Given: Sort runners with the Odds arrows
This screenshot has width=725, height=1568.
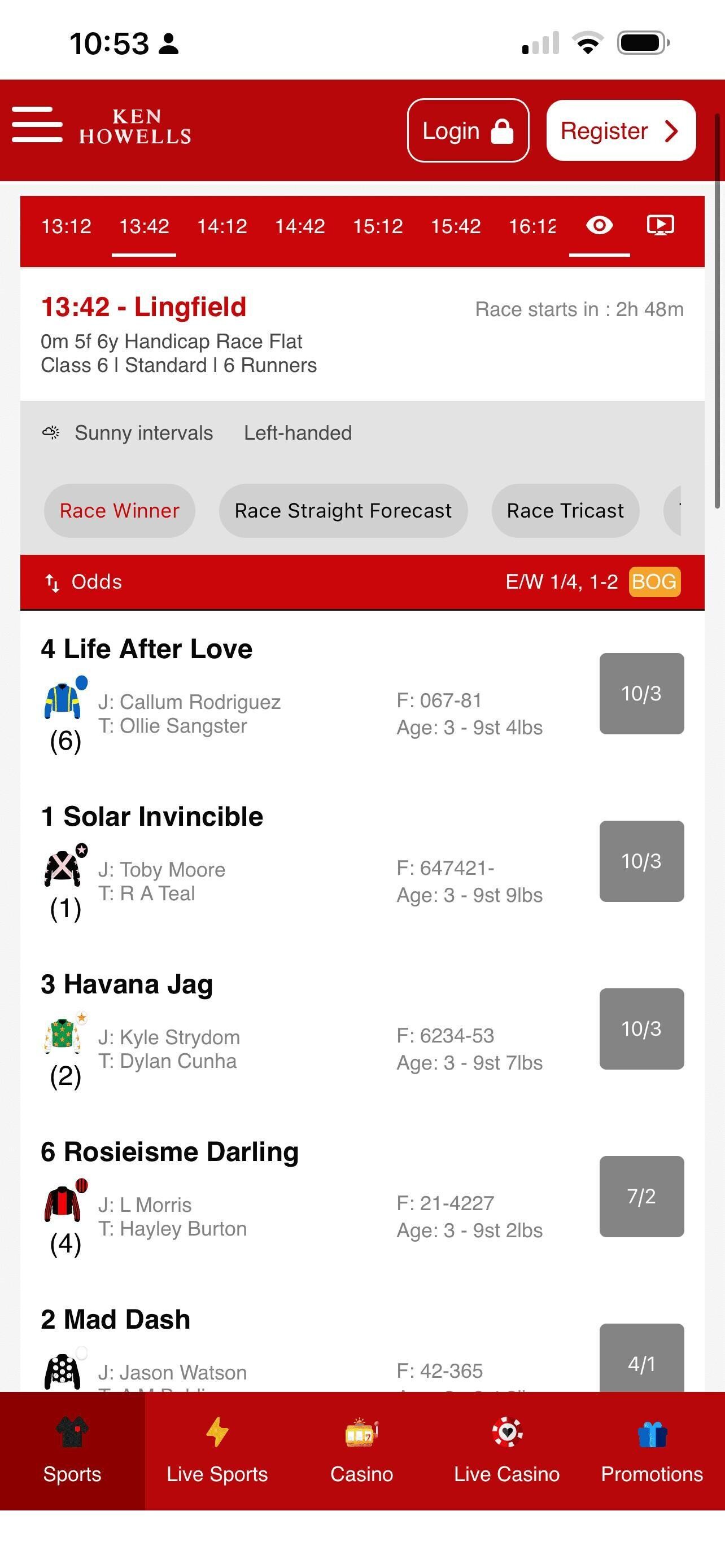Looking at the screenshot, I should click(53, 582).
